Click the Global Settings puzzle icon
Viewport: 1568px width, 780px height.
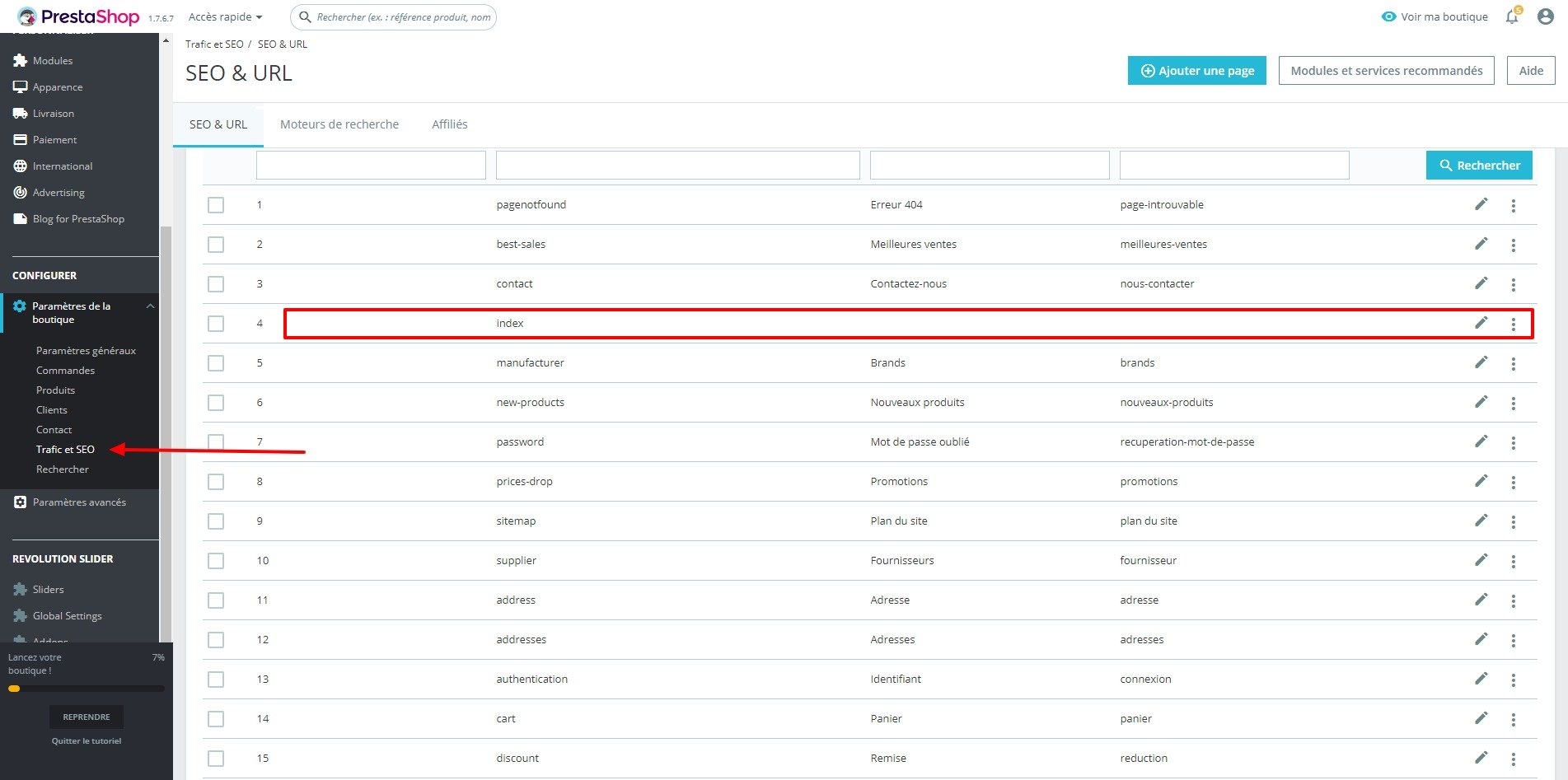pyautogui.click(x=20, y=615)
